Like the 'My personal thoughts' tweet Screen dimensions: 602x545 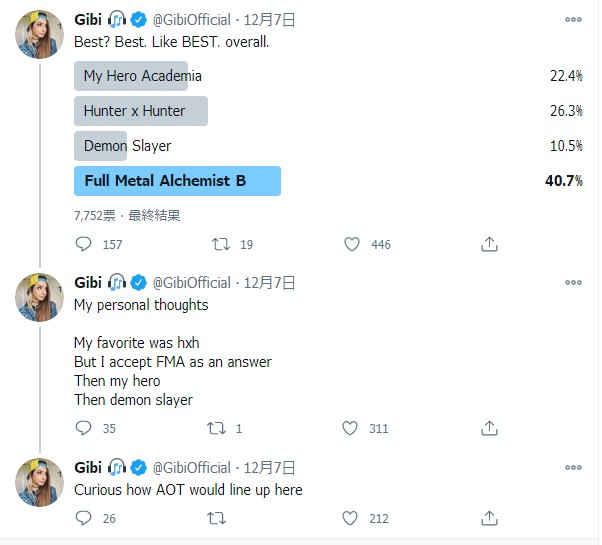(351, 428)
